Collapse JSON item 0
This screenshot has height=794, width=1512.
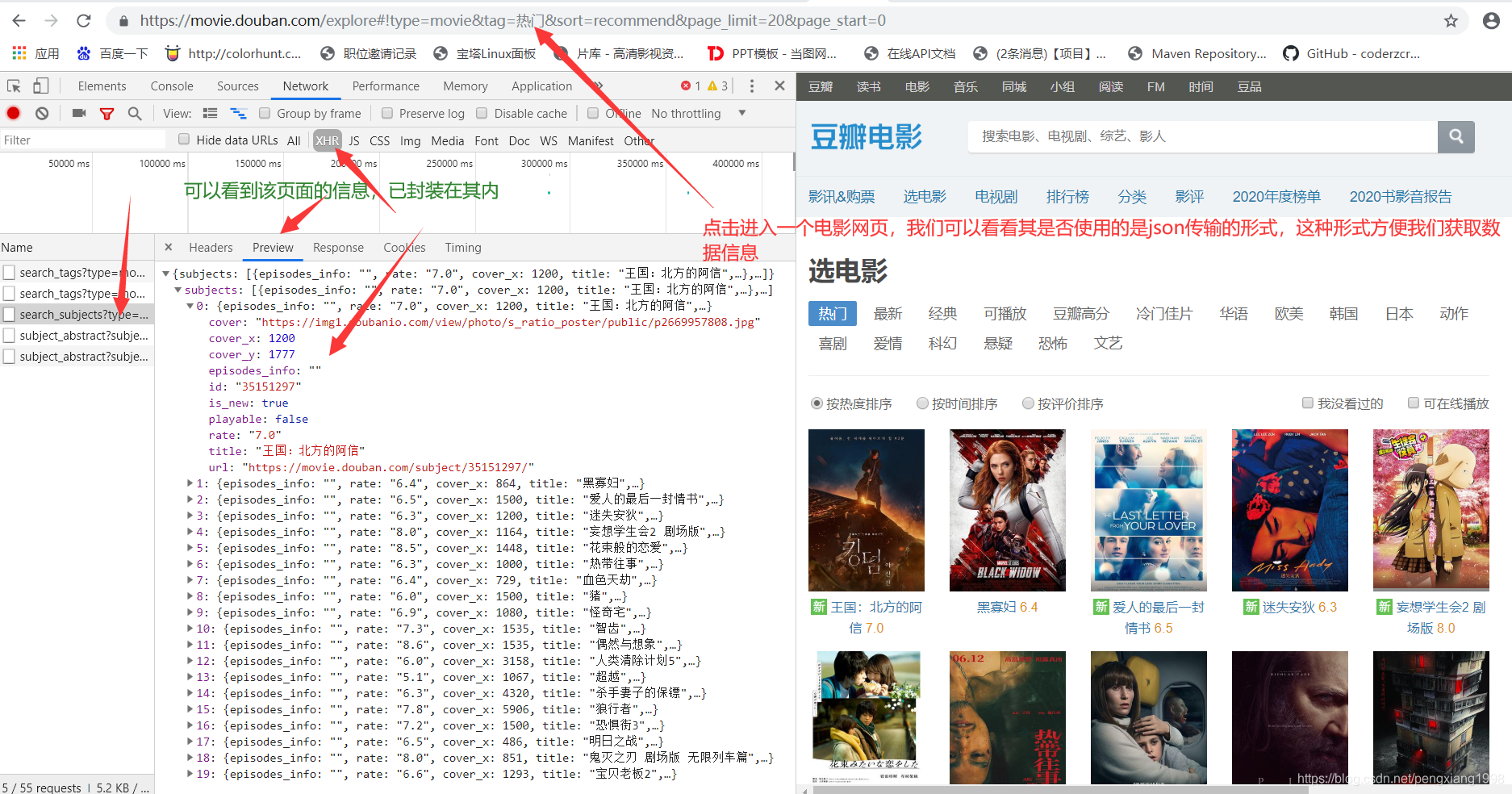pyautogui.click(x=190, y=307)
